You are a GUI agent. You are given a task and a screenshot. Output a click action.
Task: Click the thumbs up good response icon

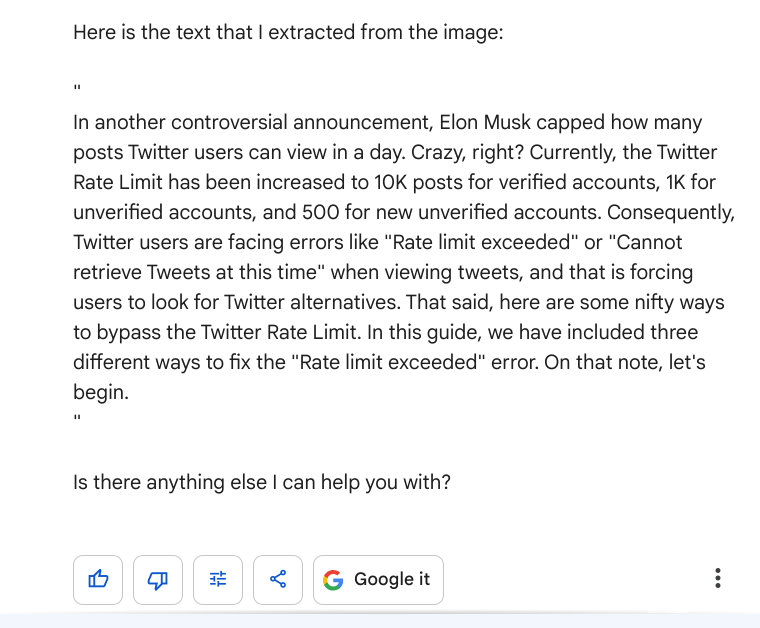pos(98,579)
